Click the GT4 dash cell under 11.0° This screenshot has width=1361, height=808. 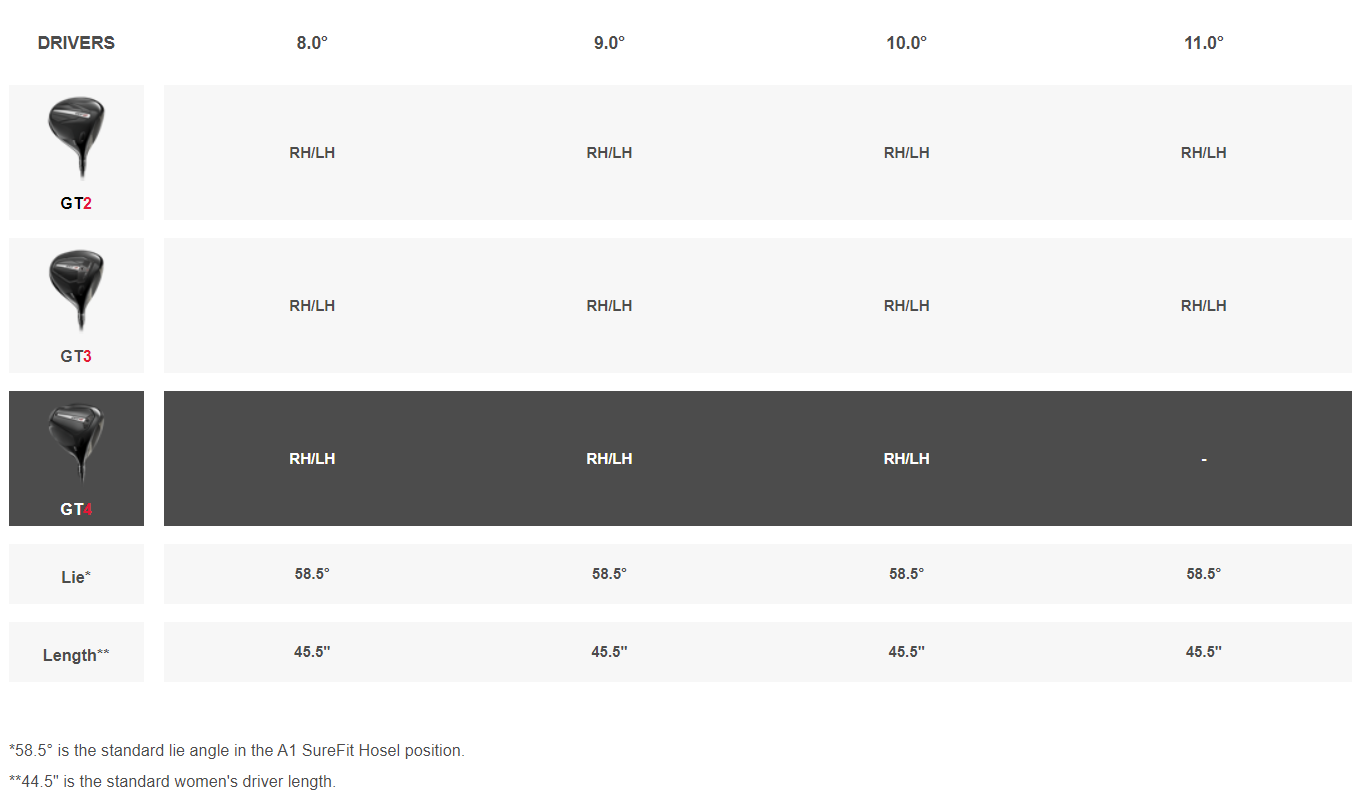[1204, 459]
